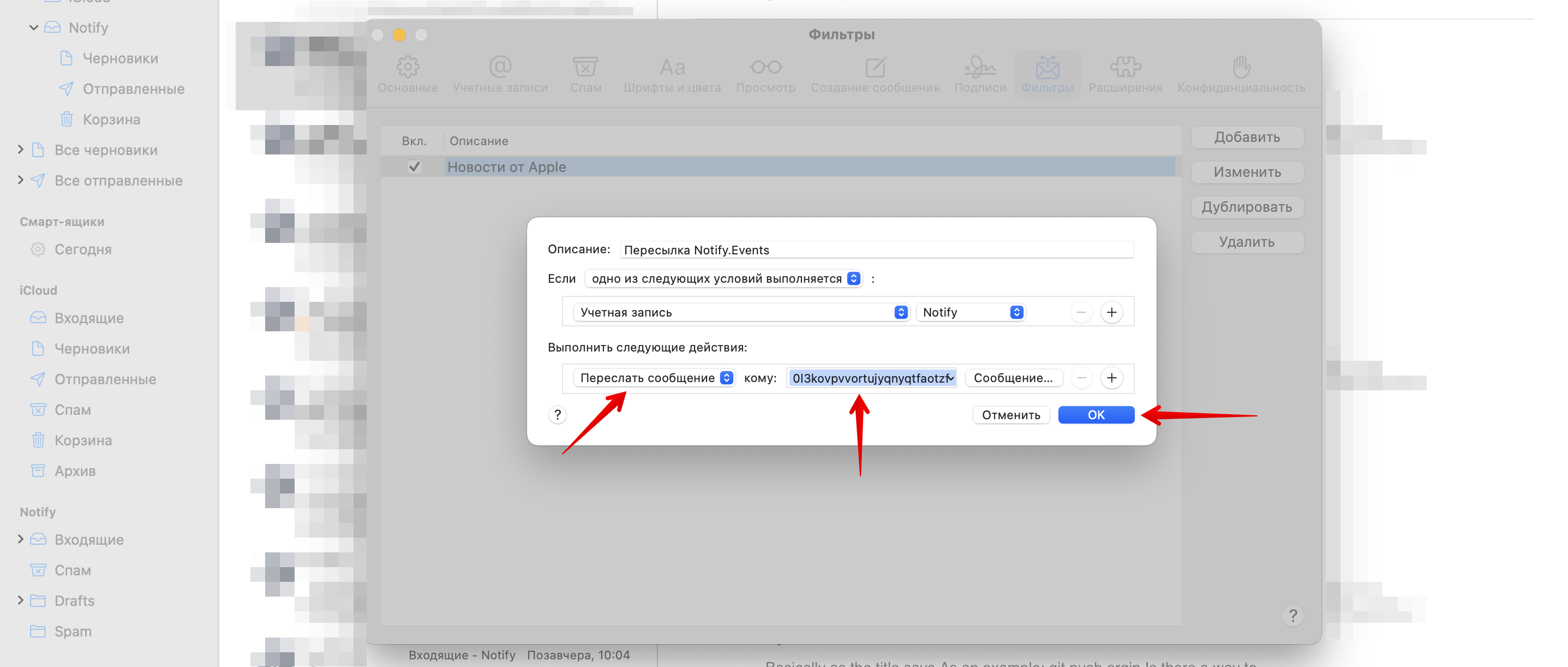
Task: Switch to the Просмотр tab
Action: [x=766, y=74]
